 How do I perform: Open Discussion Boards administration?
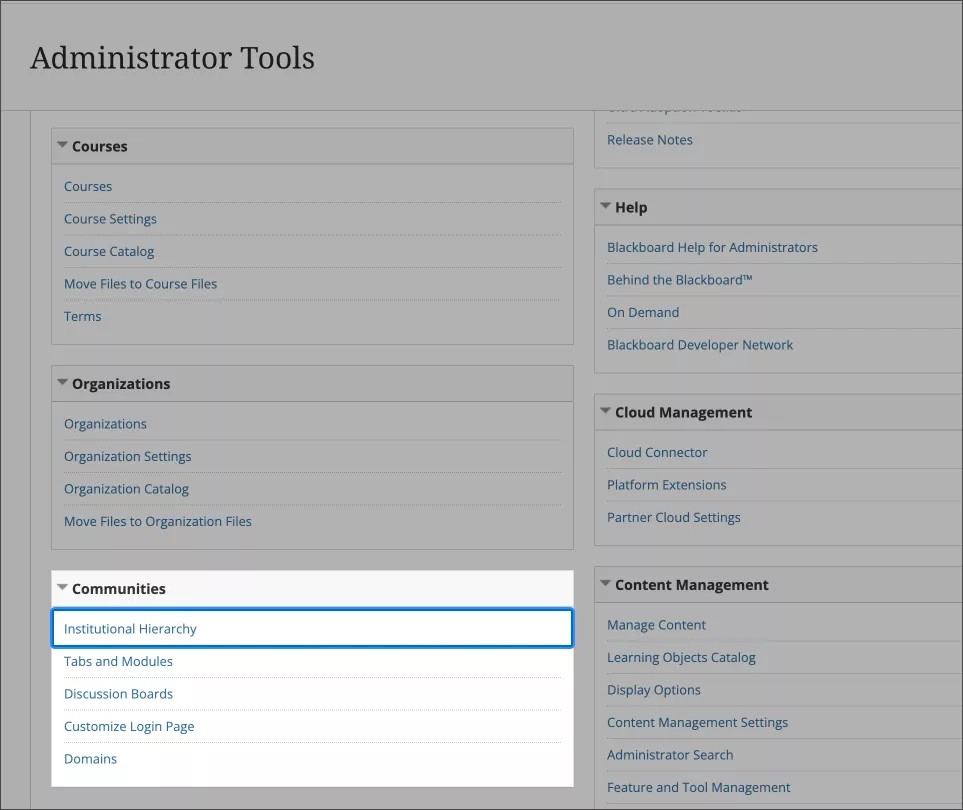pyautogui.click(x=118, y=693)
